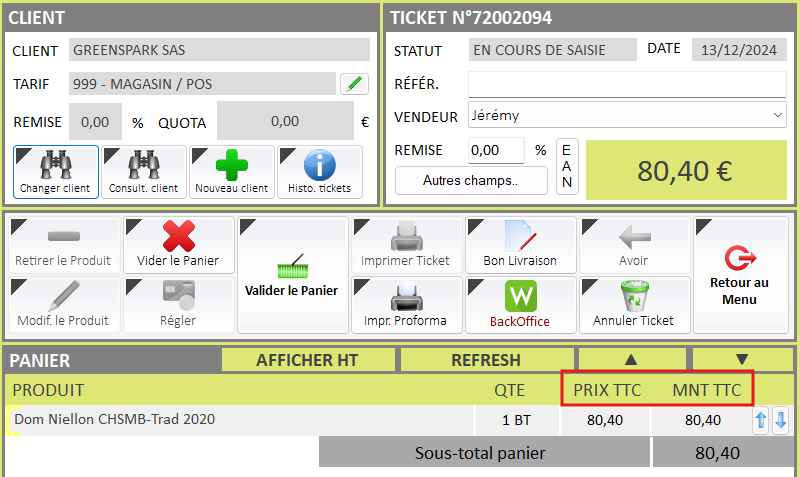This screenshot has width=800, height=477.
Task: Click the Référ. input field
Action: coord(627,84)
